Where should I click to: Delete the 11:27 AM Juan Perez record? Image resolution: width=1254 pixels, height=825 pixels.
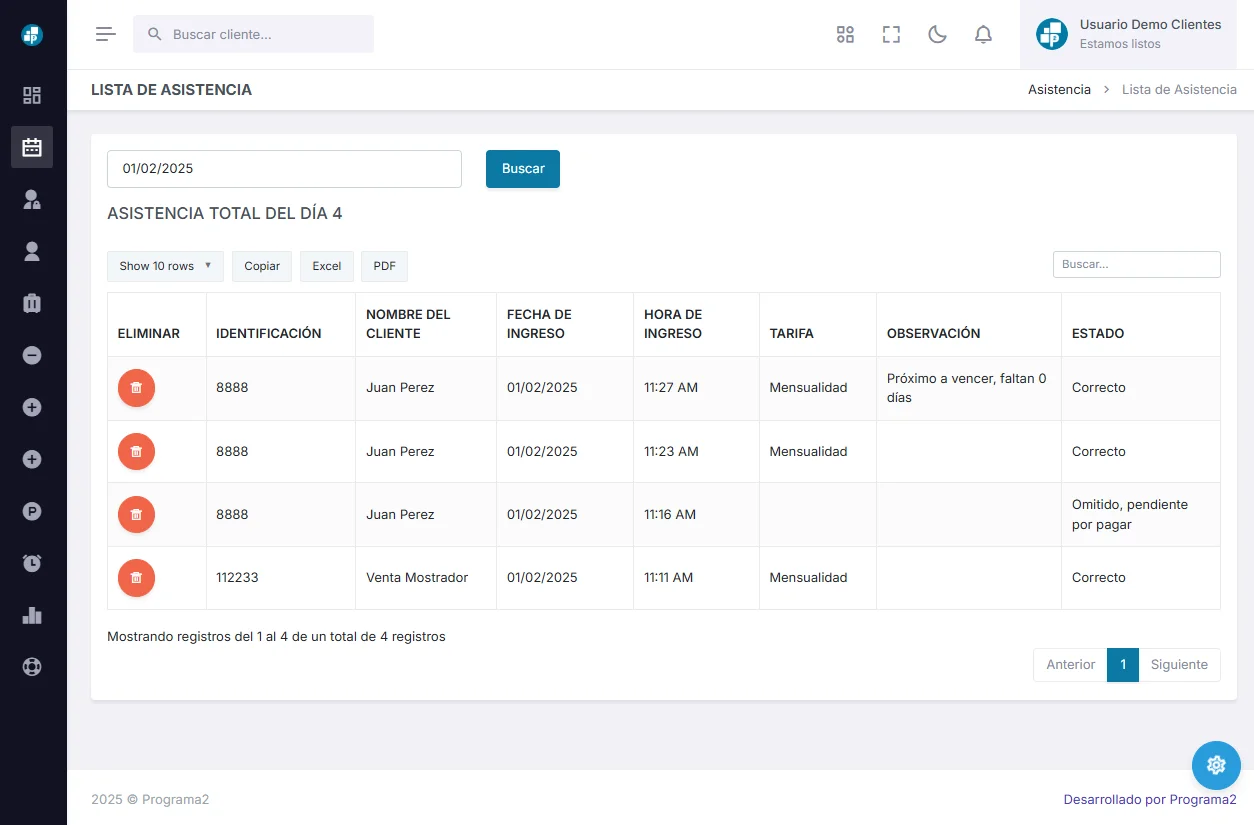136,388
